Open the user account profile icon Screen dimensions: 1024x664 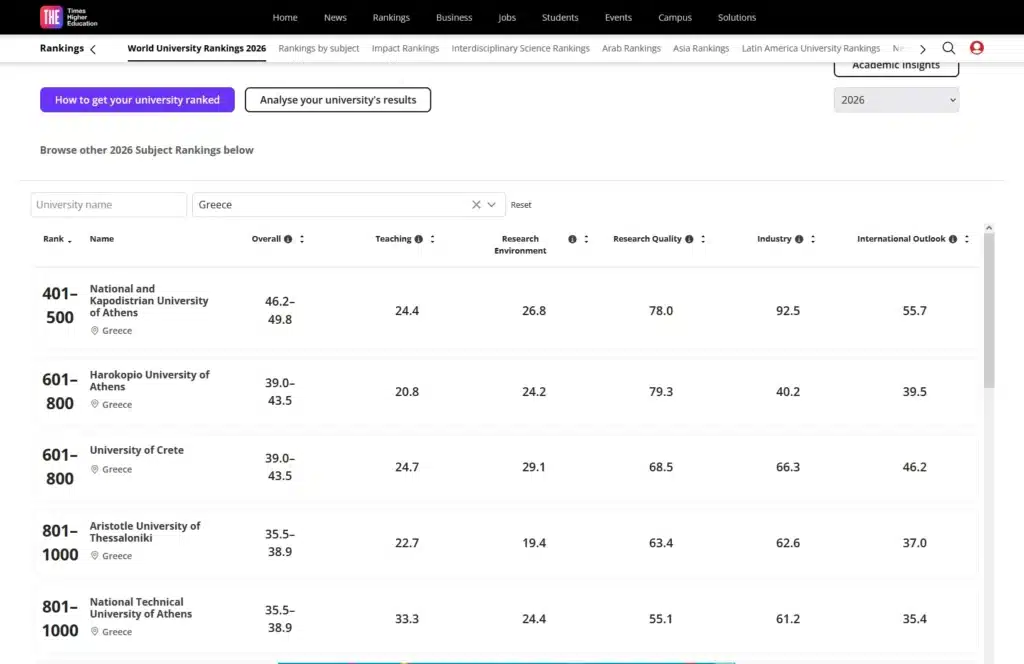click(976, 48)
